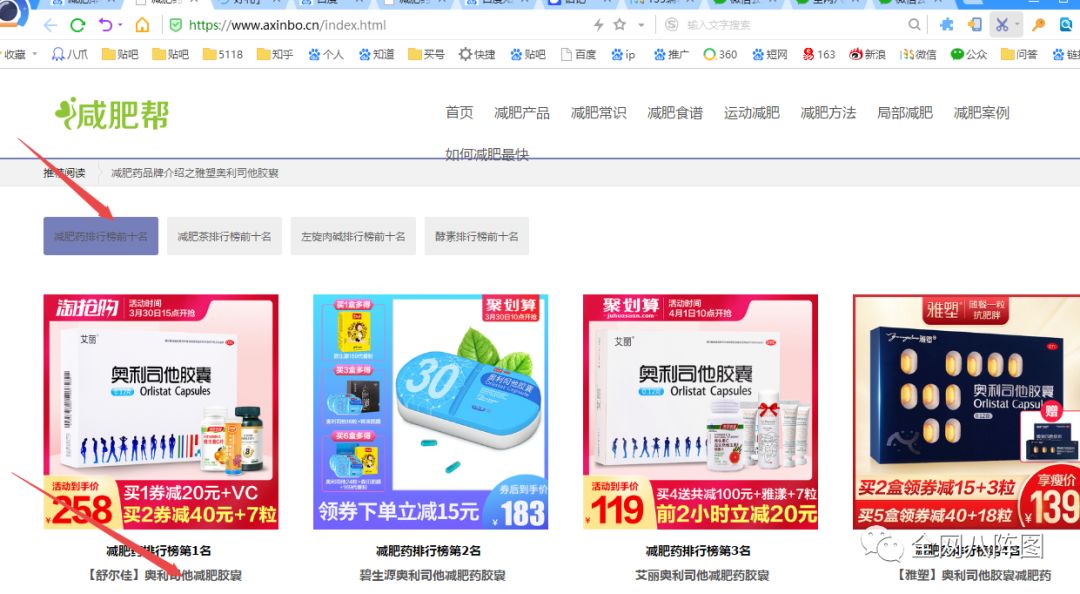This screenshot has width=1080, height=594.
Task: Open the 短网 bookmark
Action: (x=769, y=54)
